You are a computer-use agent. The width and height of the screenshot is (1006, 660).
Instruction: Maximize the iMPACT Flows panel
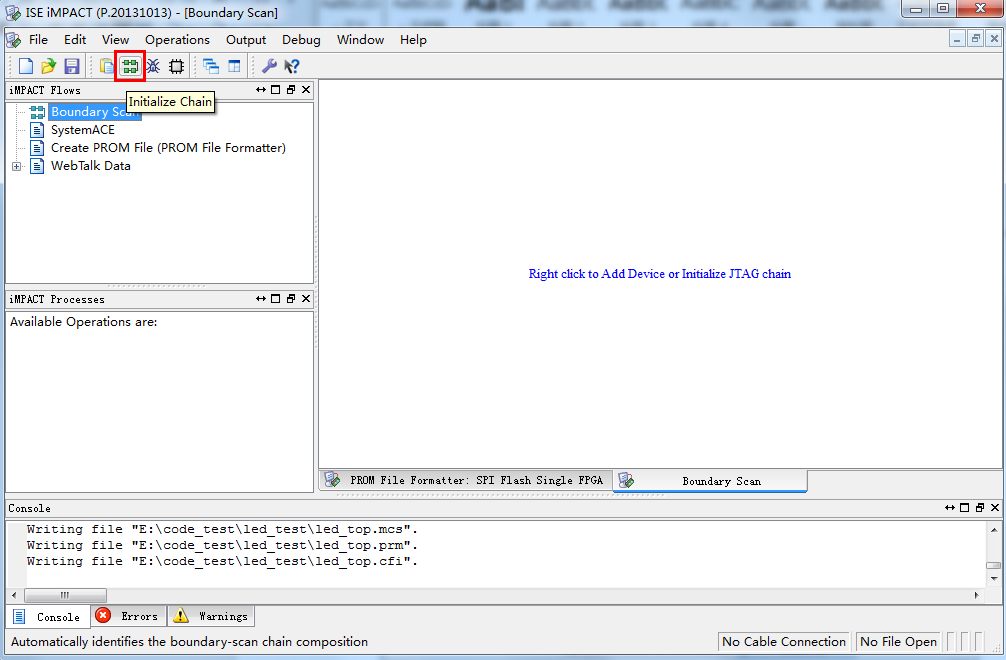point(275,90)
